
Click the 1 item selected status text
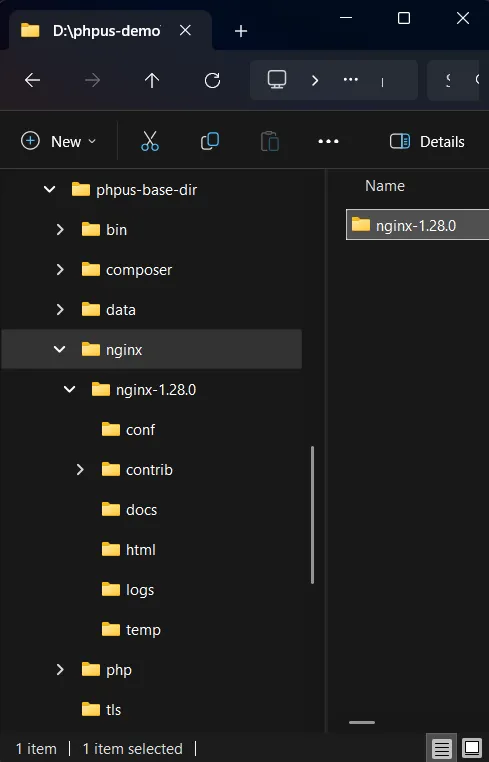133,749
